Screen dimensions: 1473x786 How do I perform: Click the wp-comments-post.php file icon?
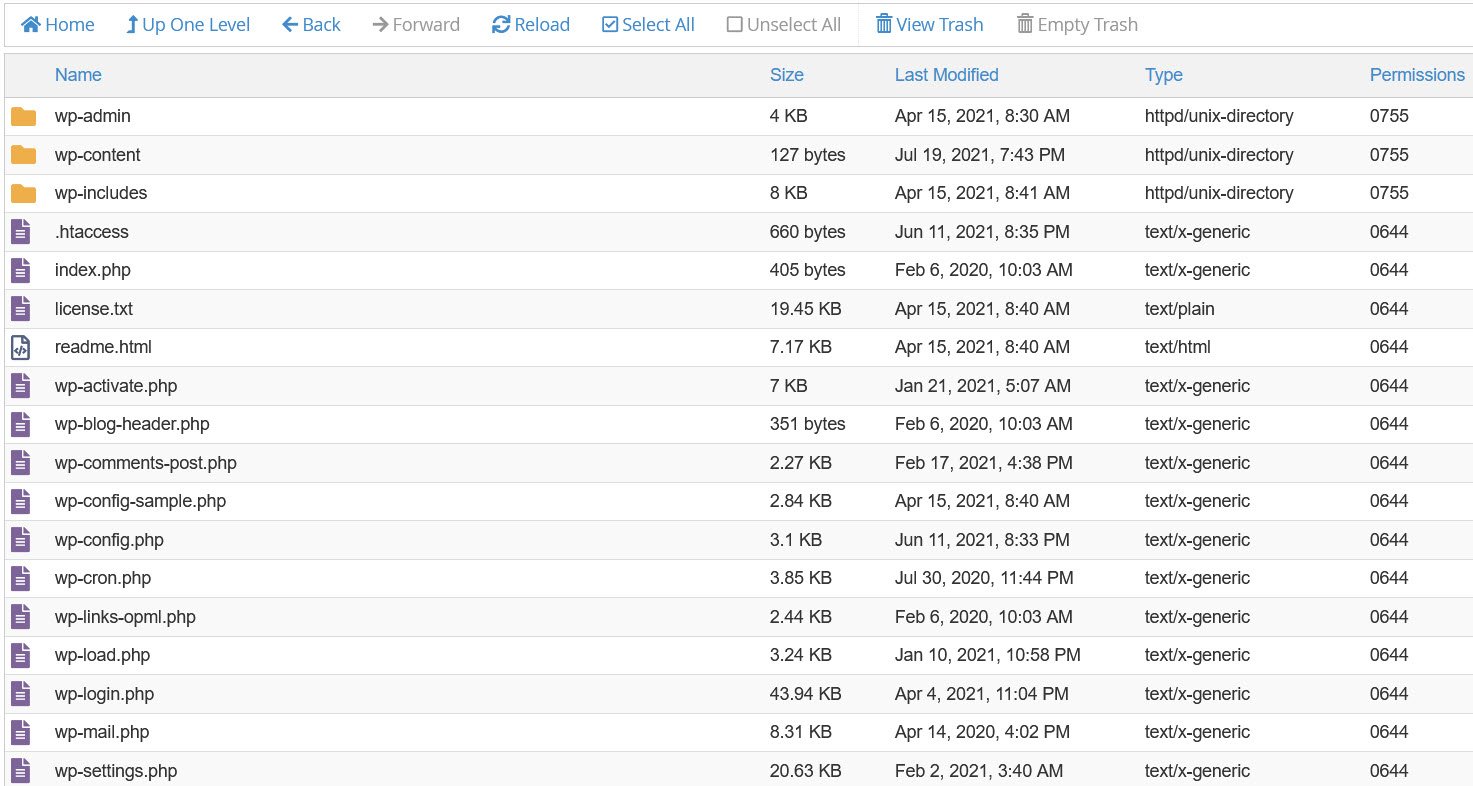click(21, 463)
